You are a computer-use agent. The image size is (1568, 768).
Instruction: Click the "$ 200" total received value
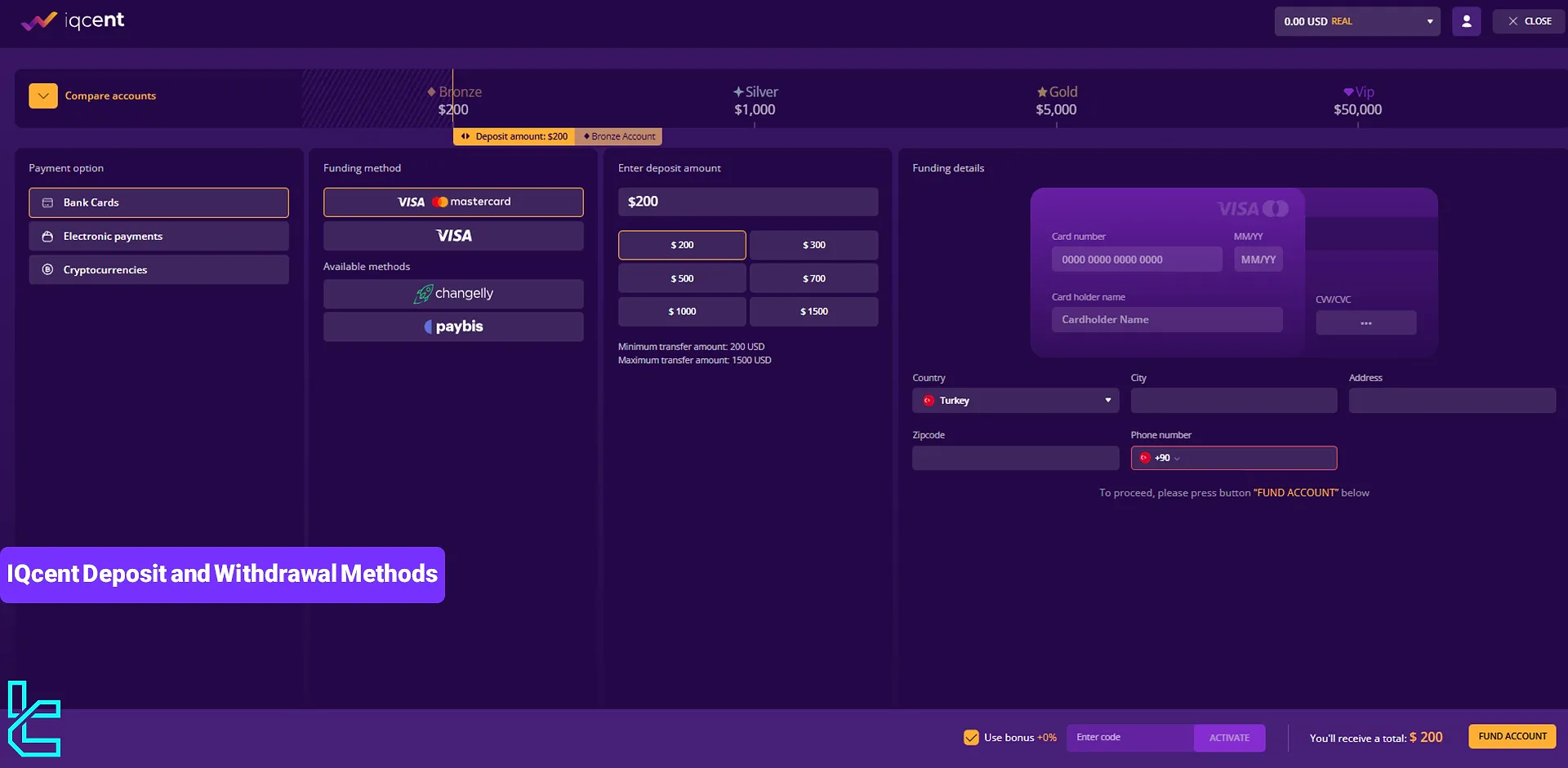pos(1426,737)
